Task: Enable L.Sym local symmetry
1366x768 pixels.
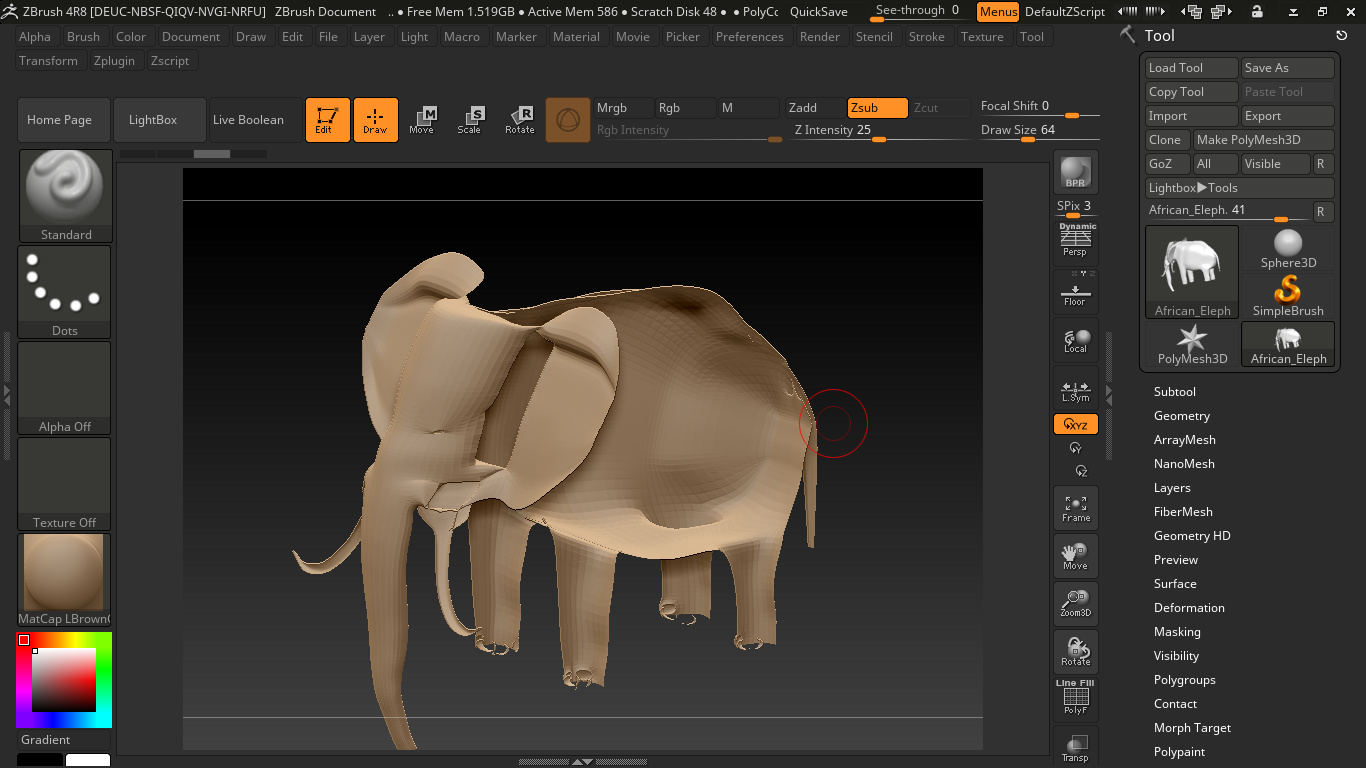Action: [1076, 389]
